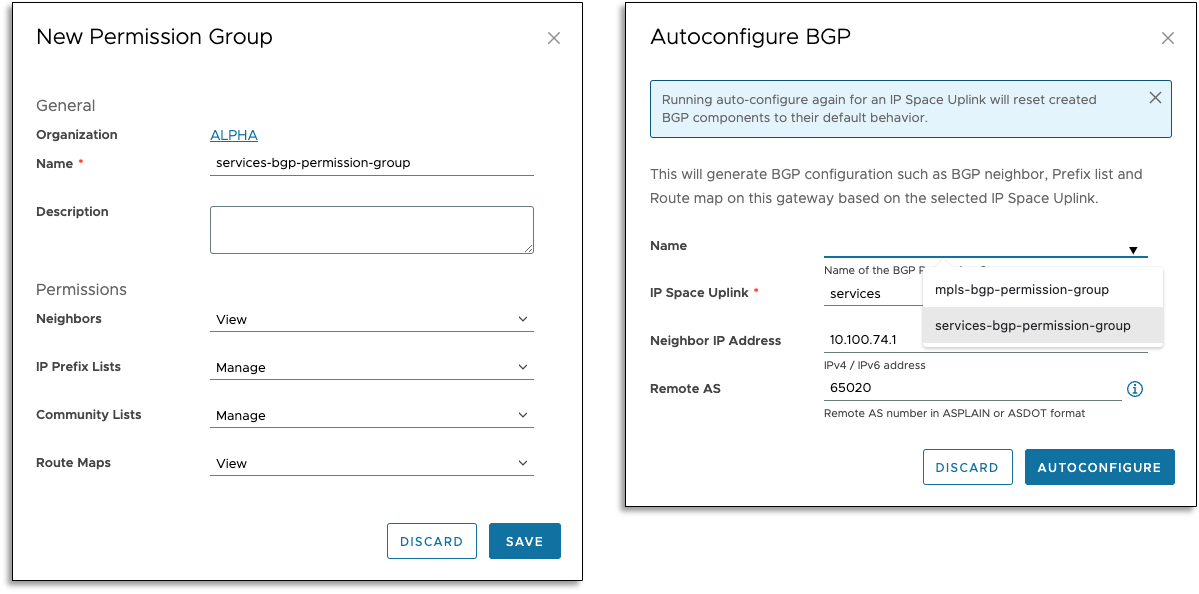The width and height of the screenshot is (1199, 594).
Task: Click the Autoconfigure button
Action: click(1099, 467)
